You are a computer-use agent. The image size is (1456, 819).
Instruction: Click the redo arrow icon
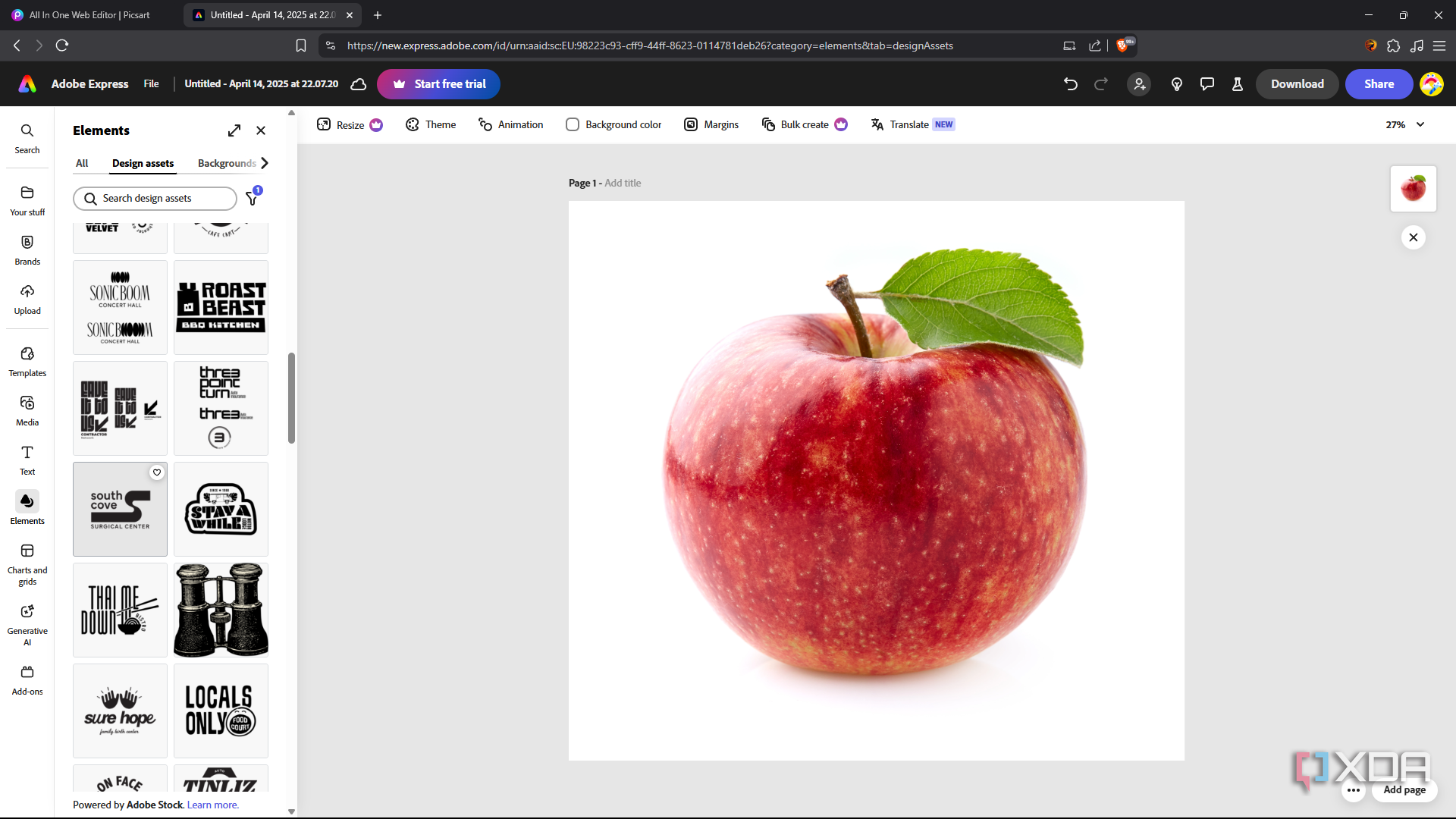[x=1101, y=84]
